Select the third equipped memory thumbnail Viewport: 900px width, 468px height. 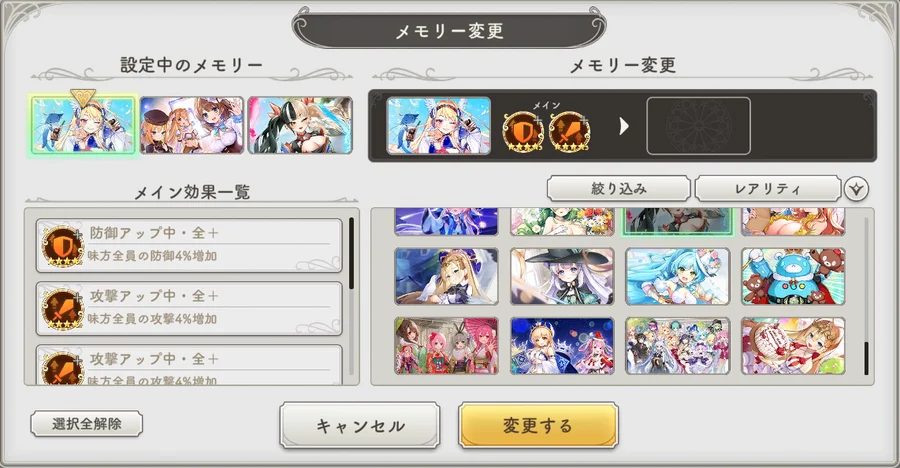coord(300,125)
